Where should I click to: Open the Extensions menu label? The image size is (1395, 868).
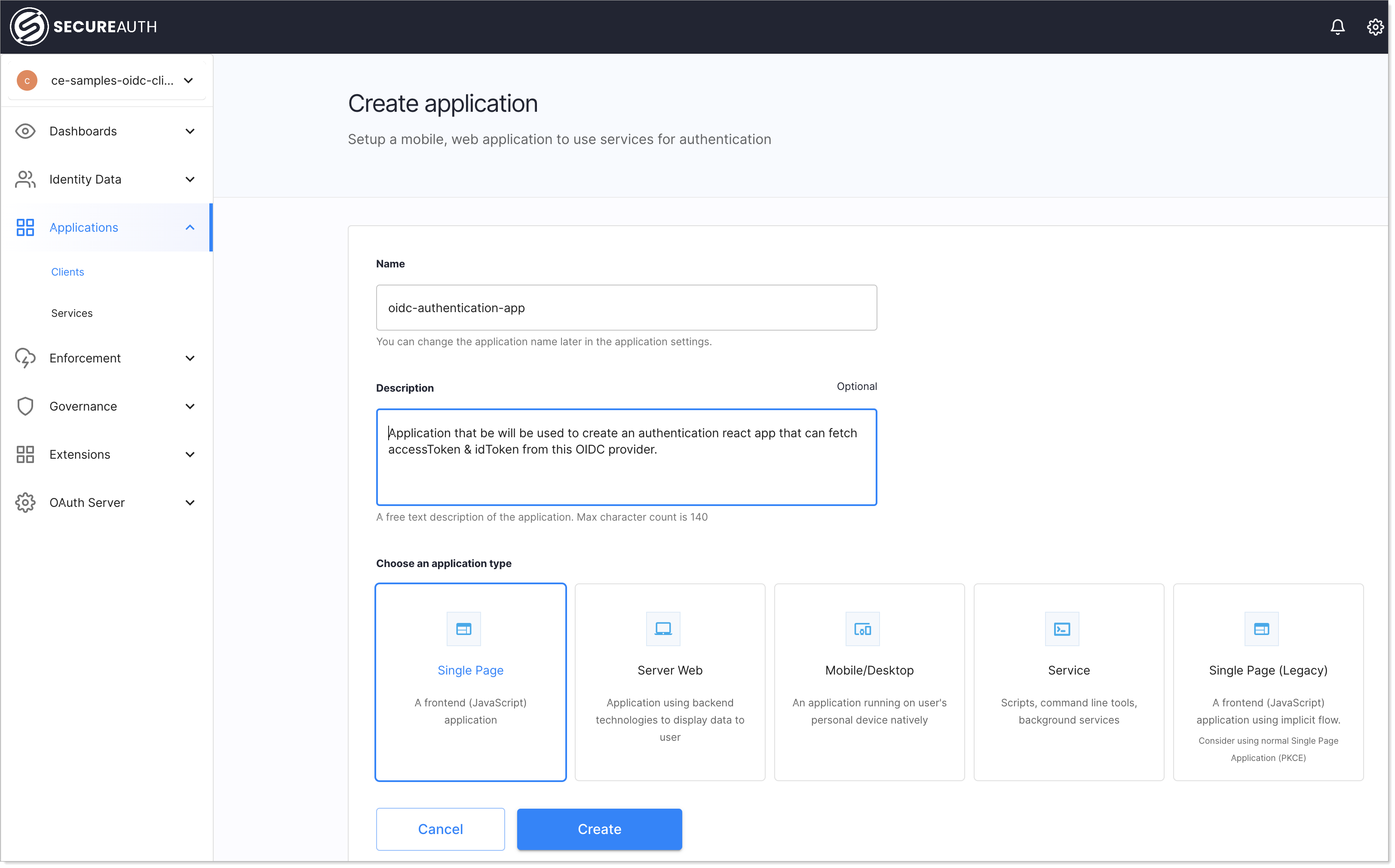tap(80, 455)
